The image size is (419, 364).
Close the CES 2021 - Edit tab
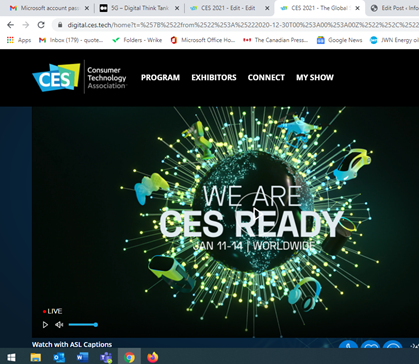(267, 8)
